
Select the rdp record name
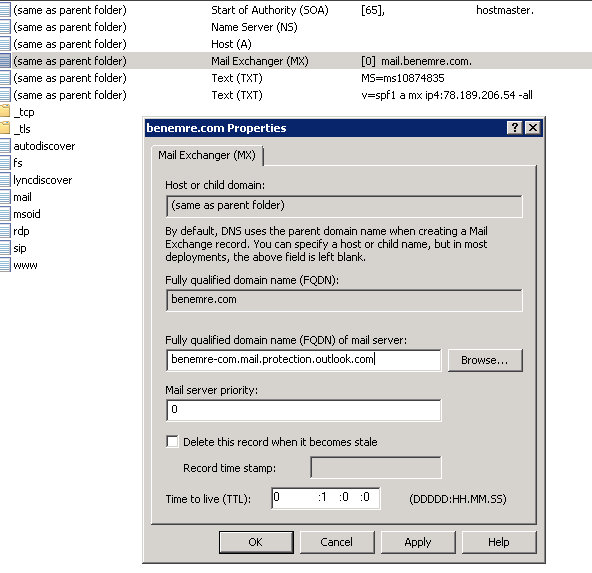pyautogui.click(x=21, y=231)
